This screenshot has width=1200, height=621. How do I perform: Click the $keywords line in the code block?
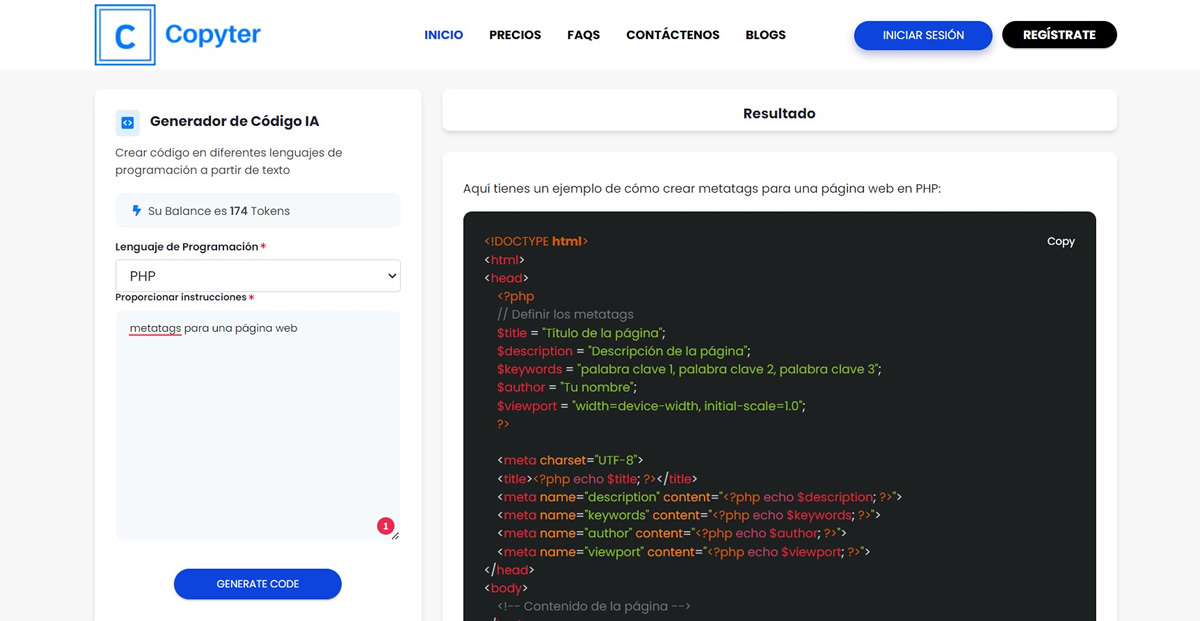coord(688,369)
